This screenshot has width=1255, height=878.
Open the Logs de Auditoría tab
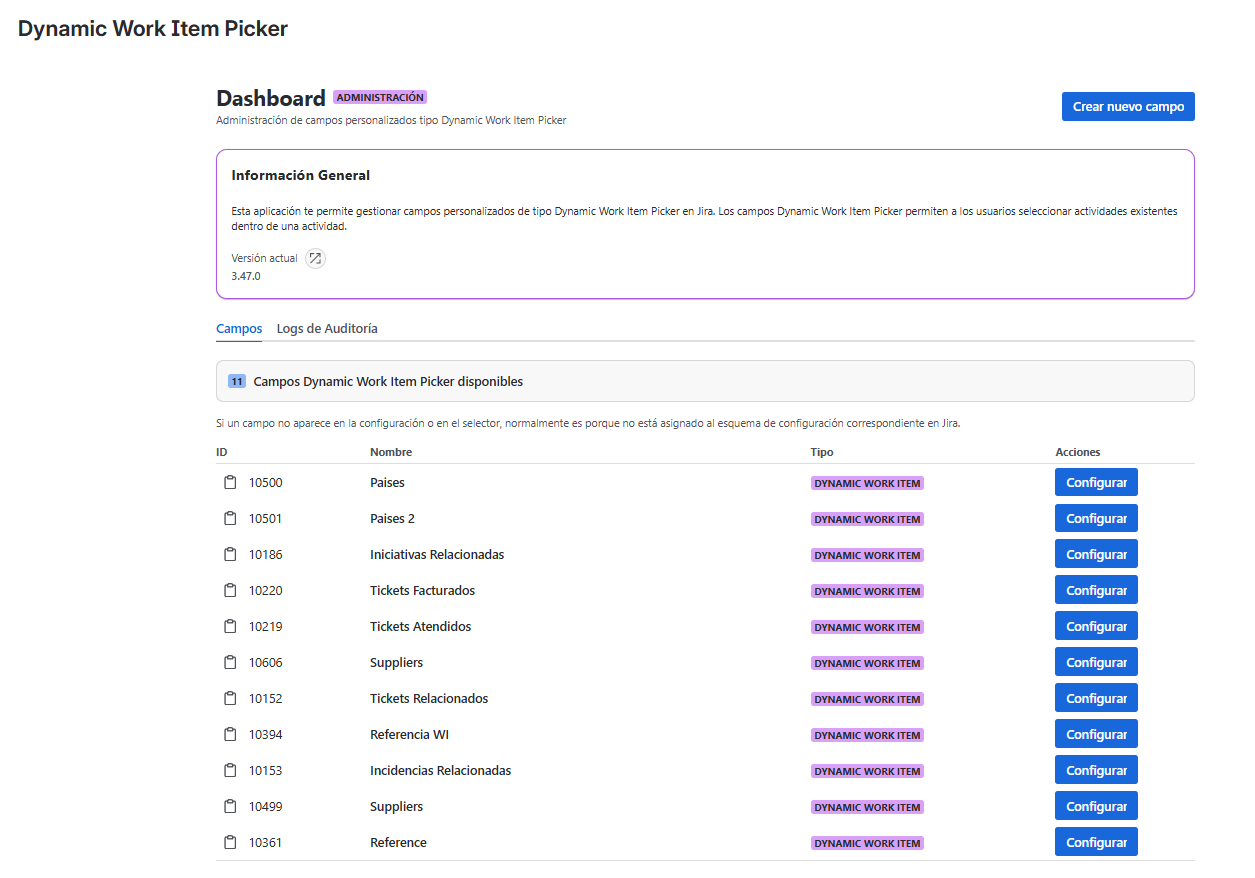[x=327, y=329]
